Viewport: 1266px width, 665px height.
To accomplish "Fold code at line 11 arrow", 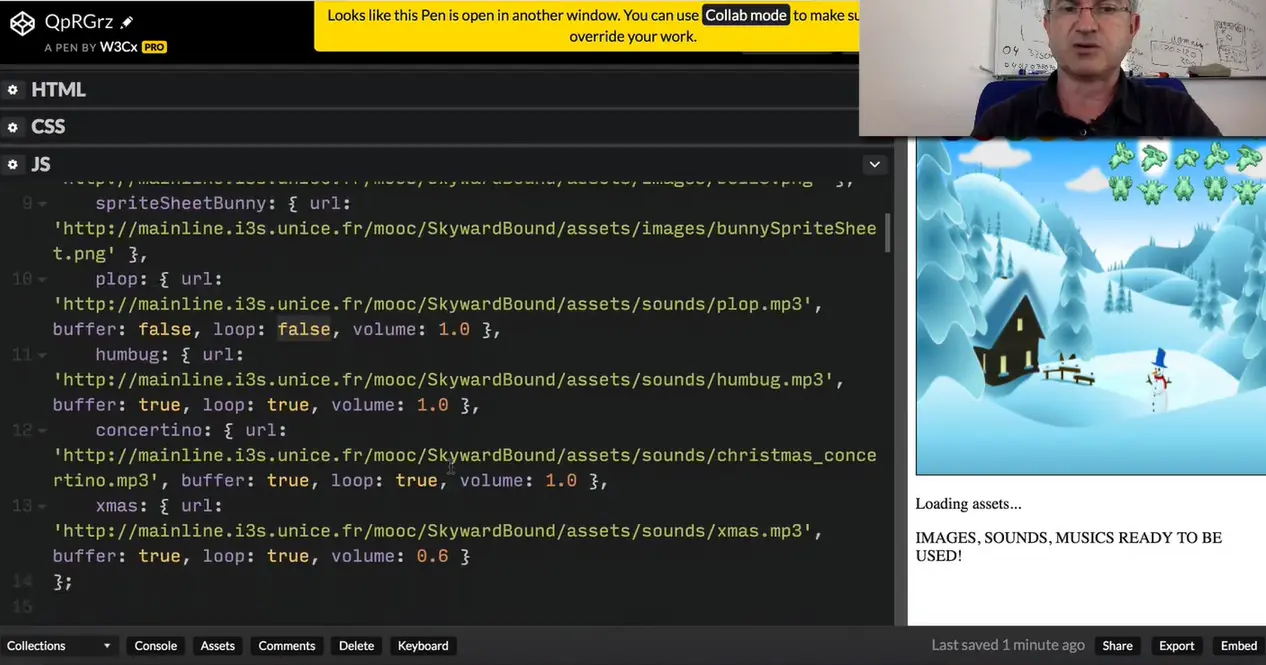I will pyautogui.click(x=42, y=354).
